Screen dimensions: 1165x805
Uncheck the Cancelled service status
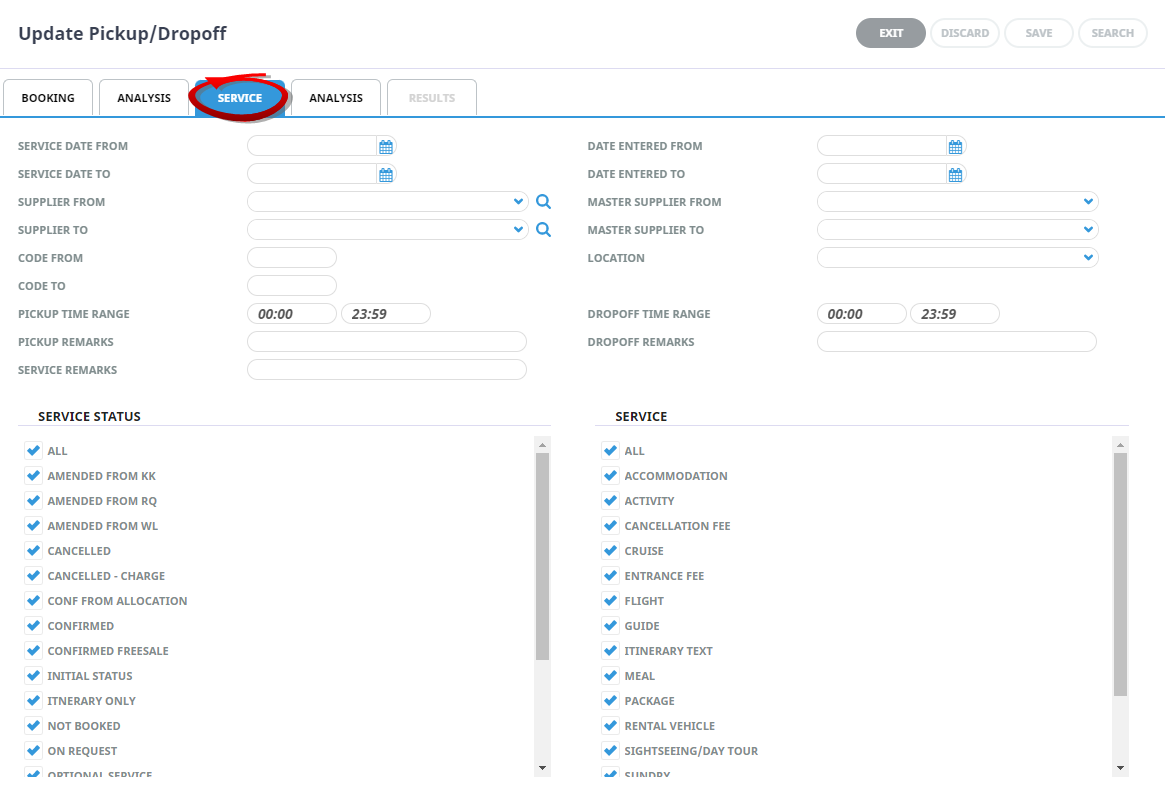34,551
